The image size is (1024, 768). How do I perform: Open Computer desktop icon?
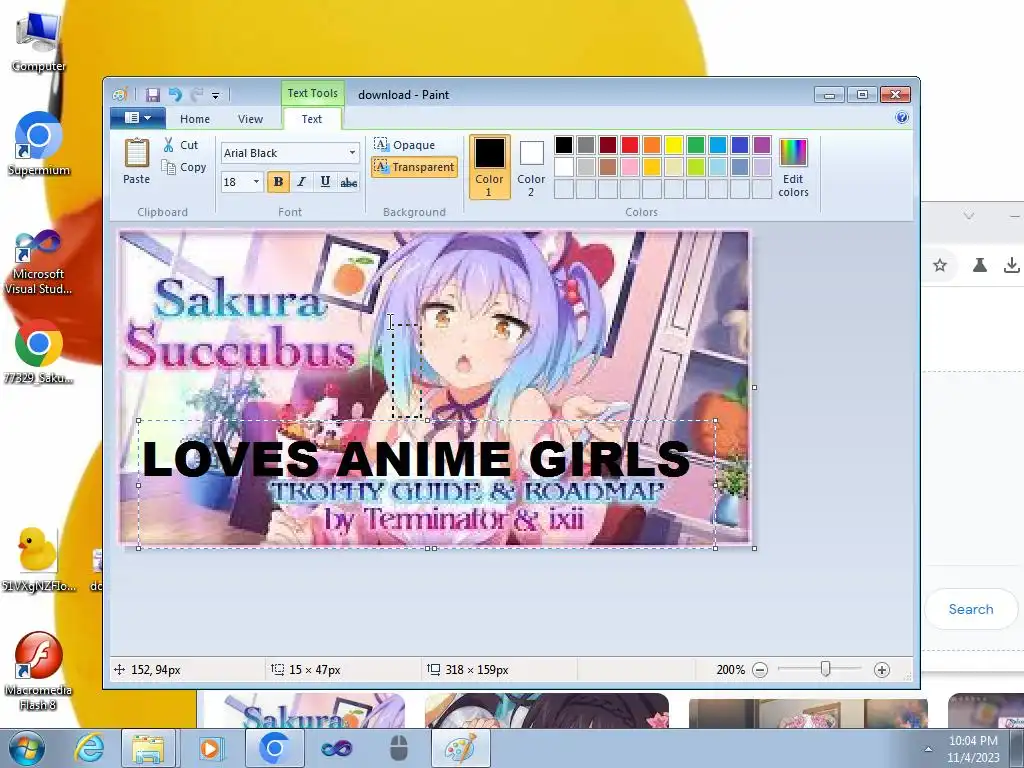(x=38, y=42)
